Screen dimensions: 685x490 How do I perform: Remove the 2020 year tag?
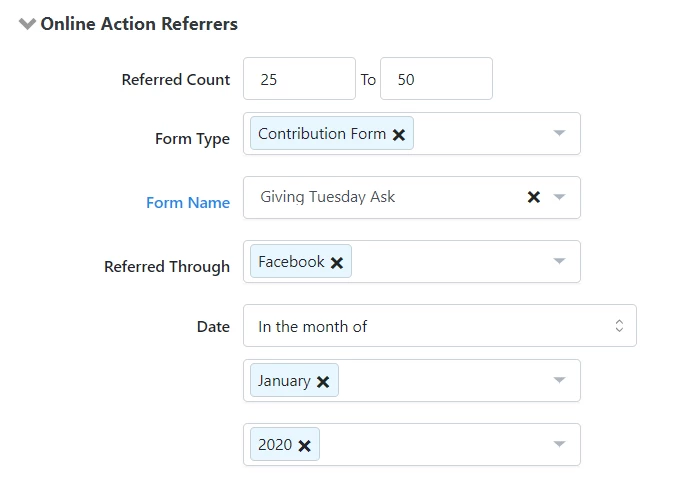coord(304,446)
